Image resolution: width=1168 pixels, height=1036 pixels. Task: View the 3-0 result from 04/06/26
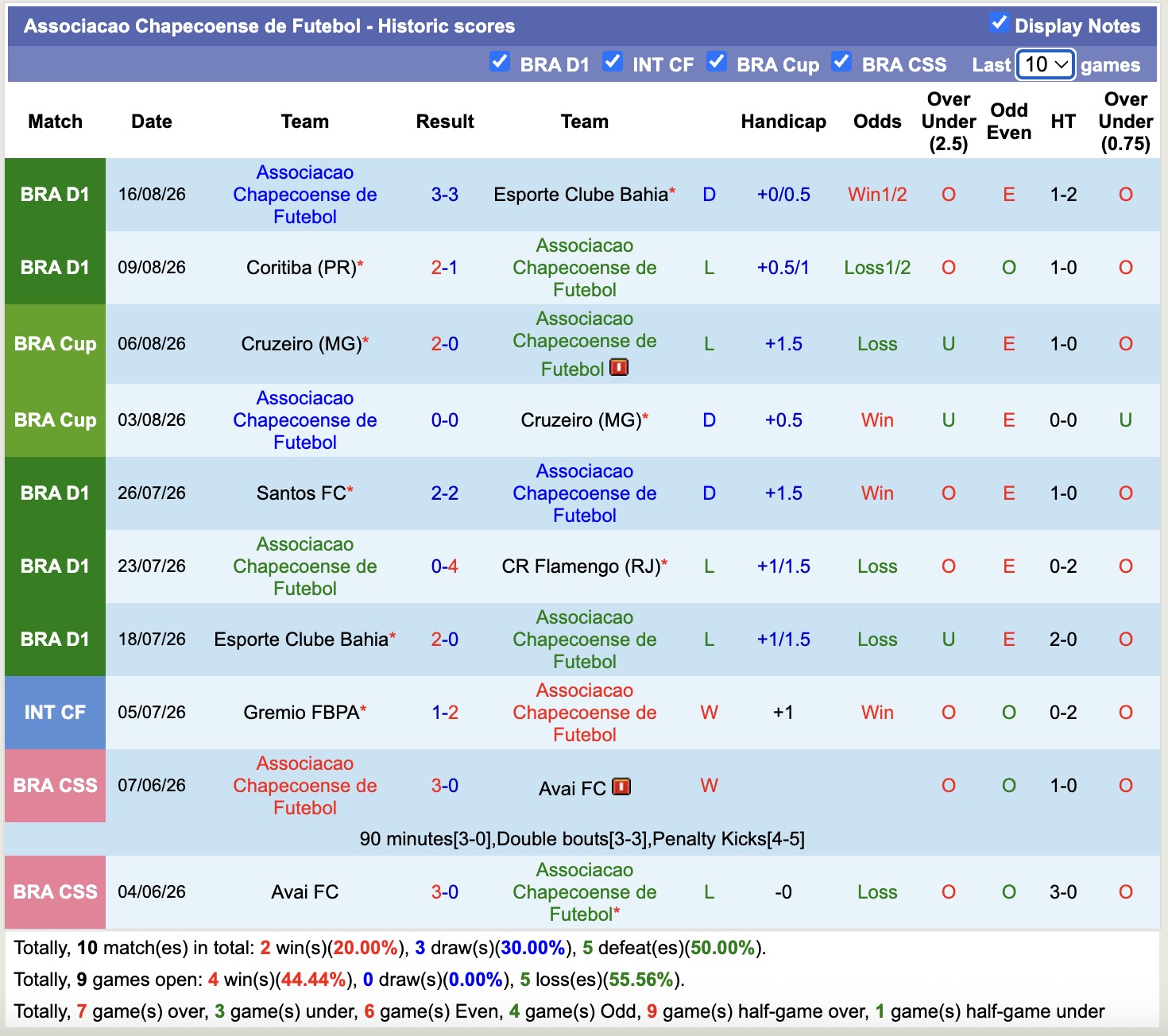click(445, 892)
